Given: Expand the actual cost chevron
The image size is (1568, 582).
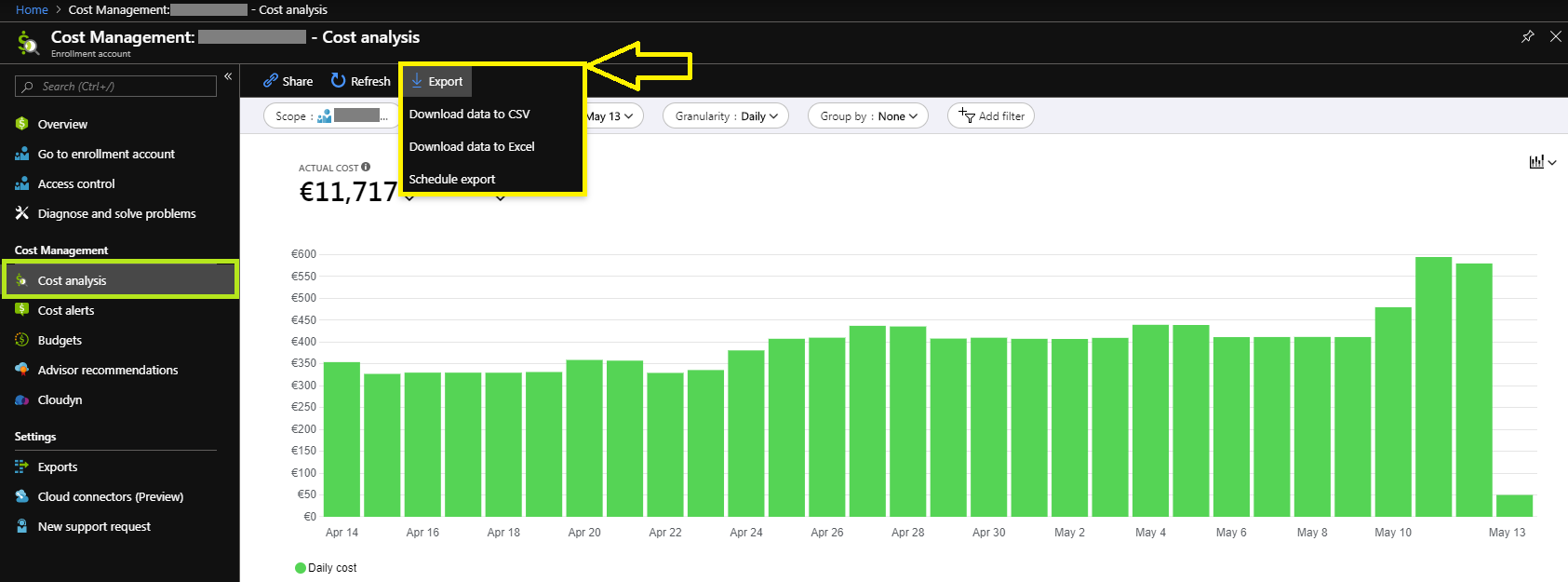Looking at the screenshot, I should click(409, 197).
